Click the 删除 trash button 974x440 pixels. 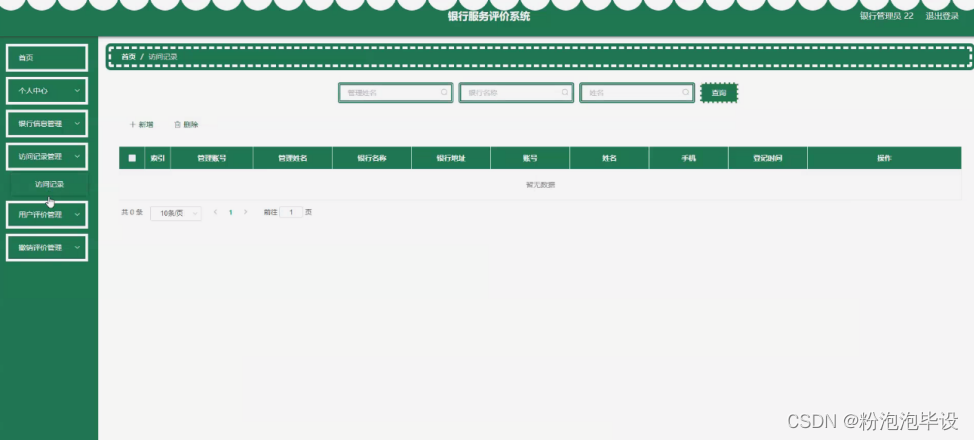click(186, 124)
